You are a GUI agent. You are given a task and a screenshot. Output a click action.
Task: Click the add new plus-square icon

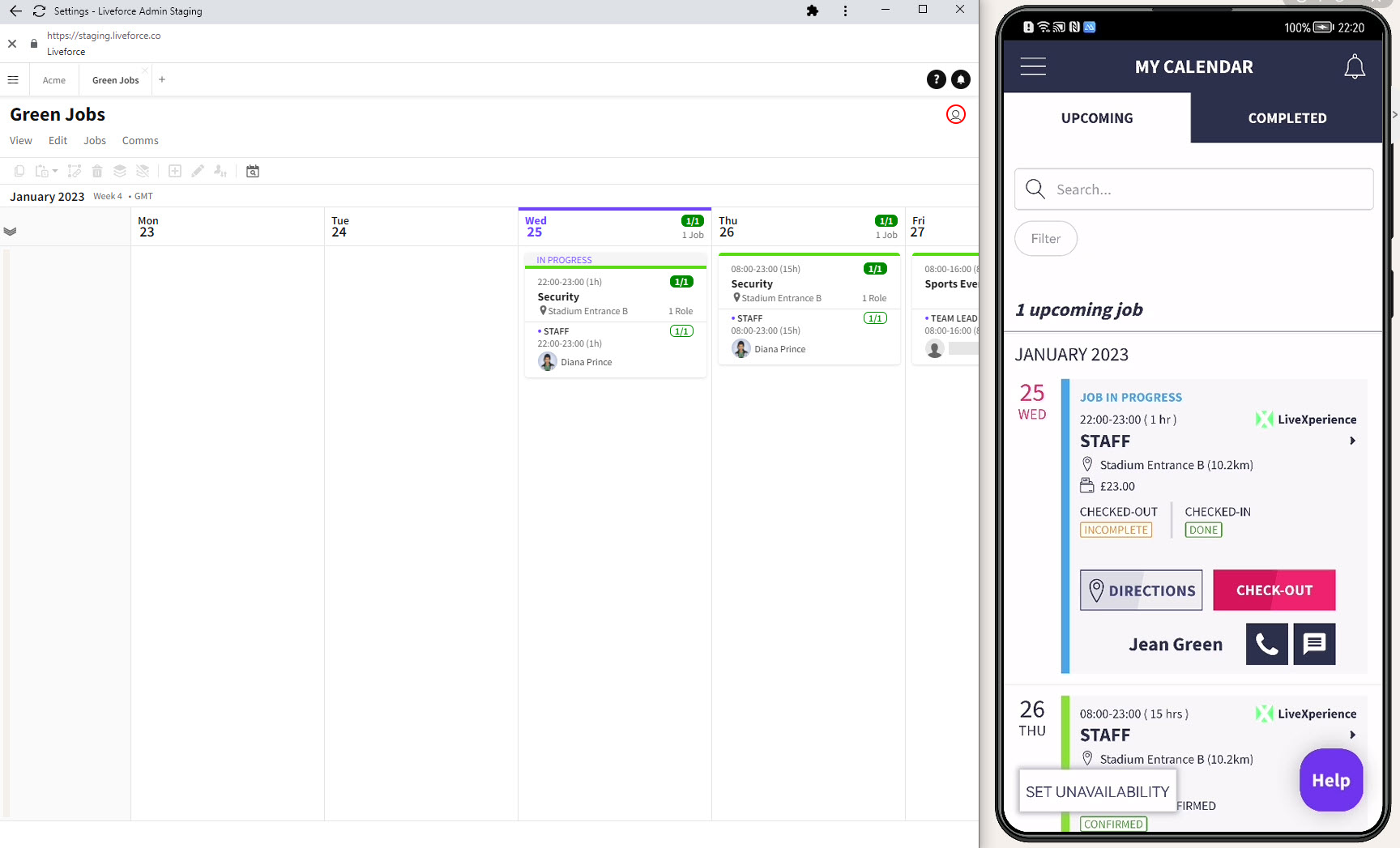(x=175, y=171)
